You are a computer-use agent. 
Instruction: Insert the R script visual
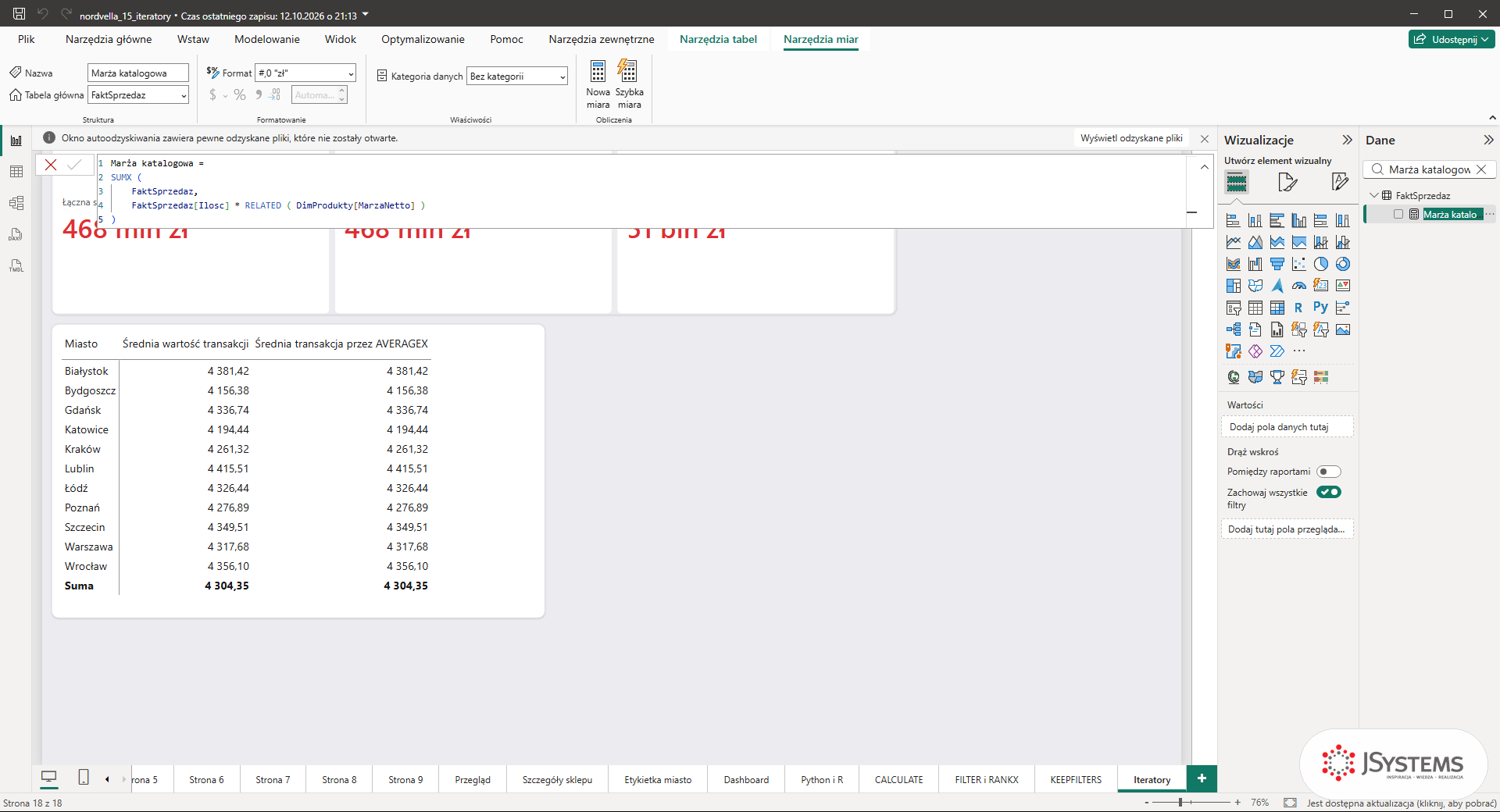(1298, 308)
